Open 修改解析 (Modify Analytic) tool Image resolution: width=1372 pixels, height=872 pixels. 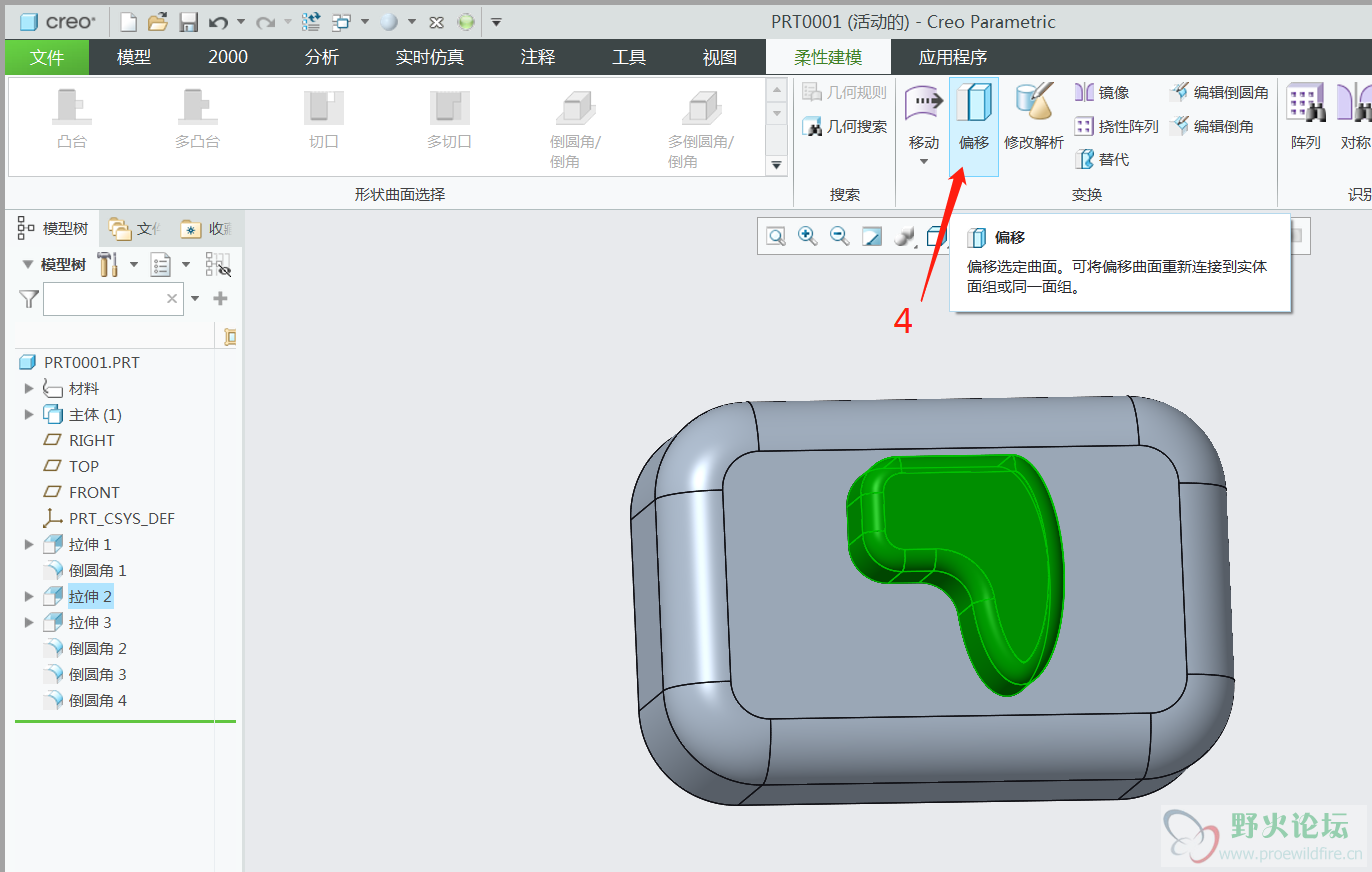pos(1034,118)
